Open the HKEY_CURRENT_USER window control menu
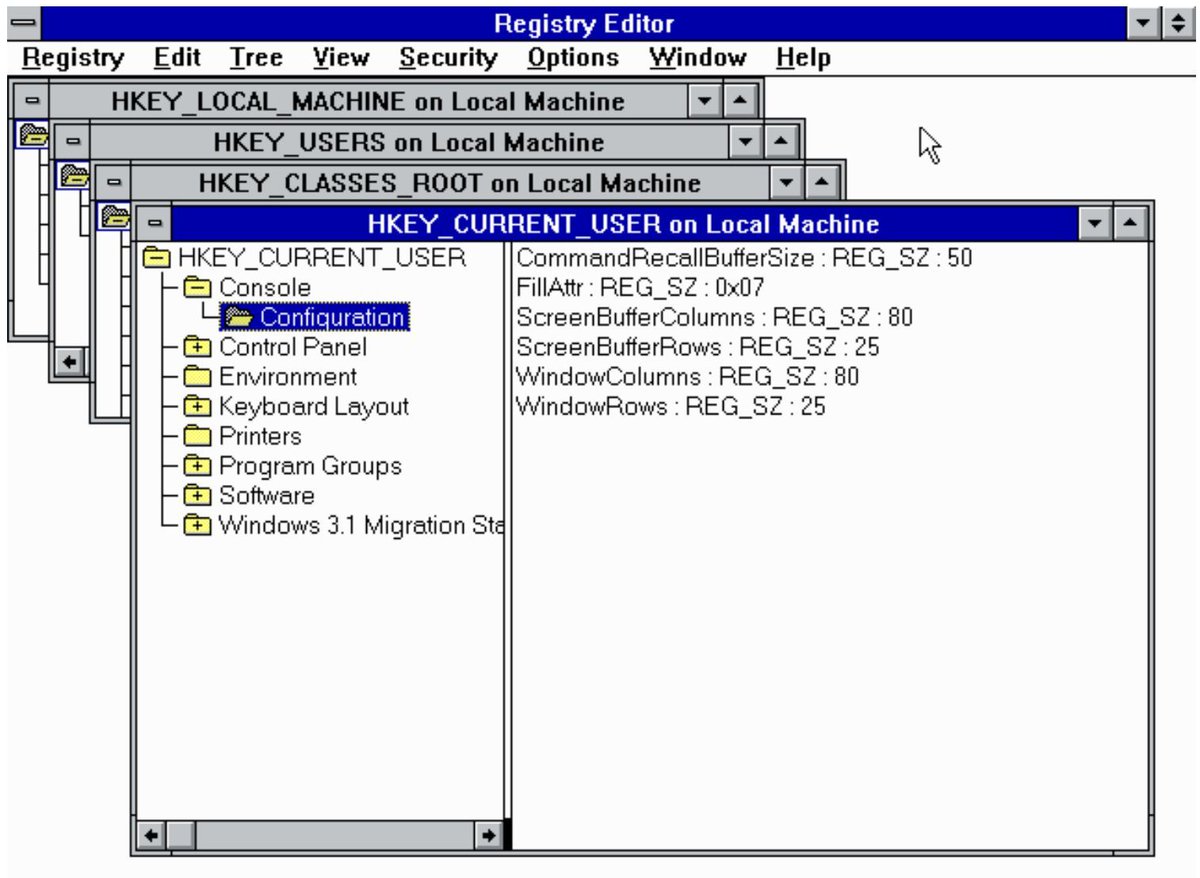Viewport: 1200px width, 878px height. (x=153, y=224)
